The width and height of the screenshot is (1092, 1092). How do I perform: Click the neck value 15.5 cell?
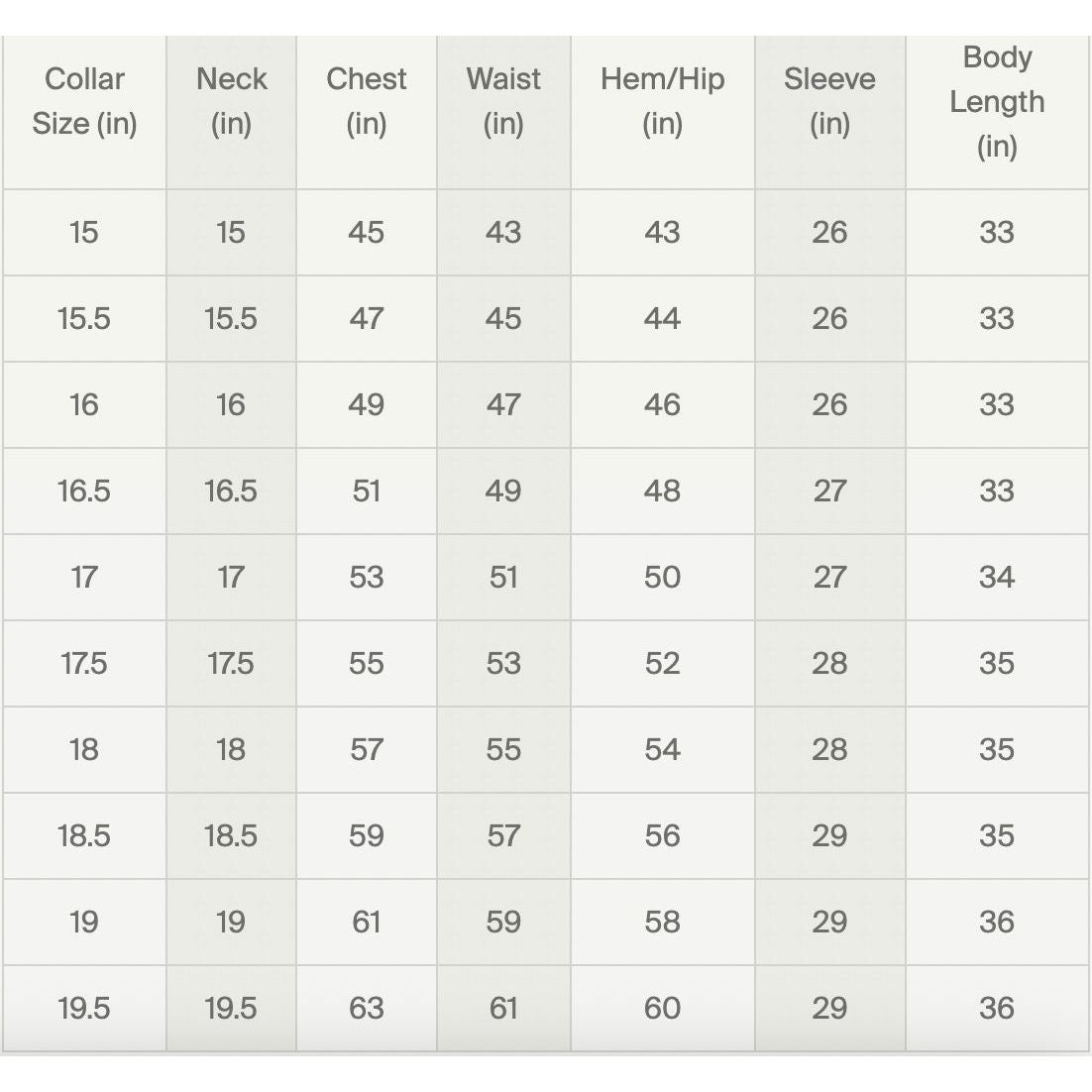tap(231, 318)
